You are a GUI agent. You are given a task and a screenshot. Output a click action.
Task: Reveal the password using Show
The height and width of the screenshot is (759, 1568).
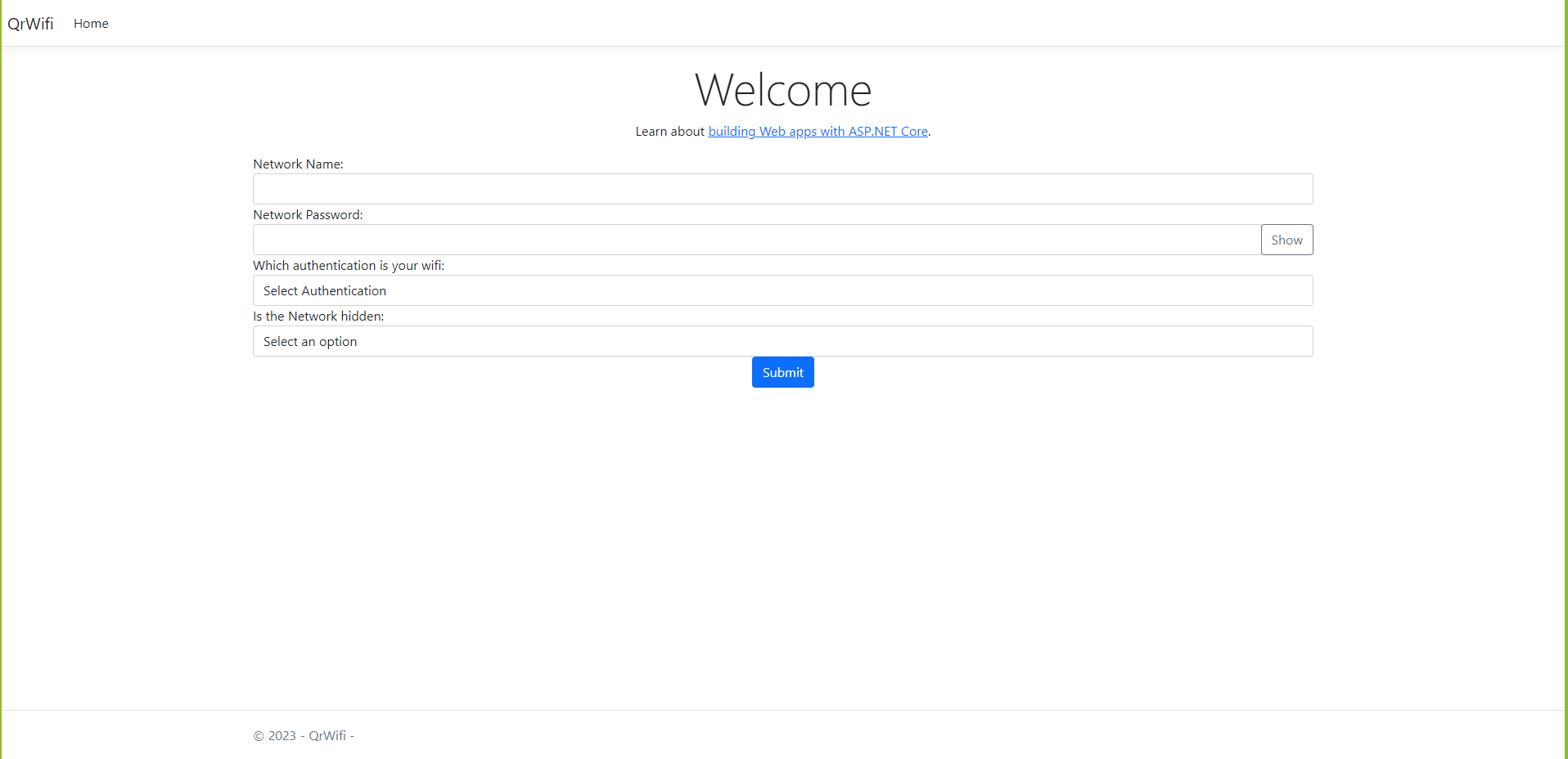[x=1286, y=239]
